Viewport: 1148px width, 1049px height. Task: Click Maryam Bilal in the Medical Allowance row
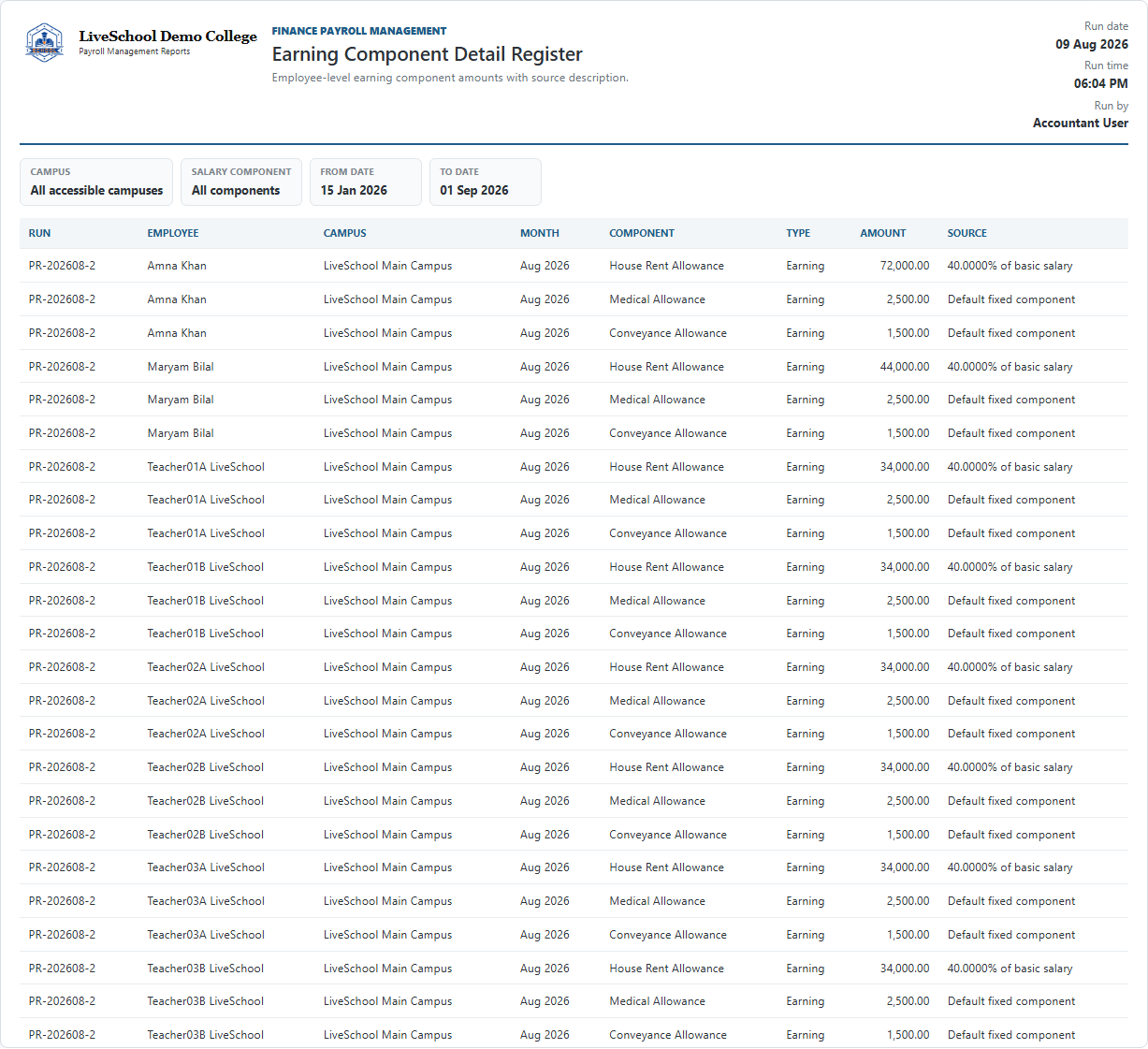pos(181,400)
